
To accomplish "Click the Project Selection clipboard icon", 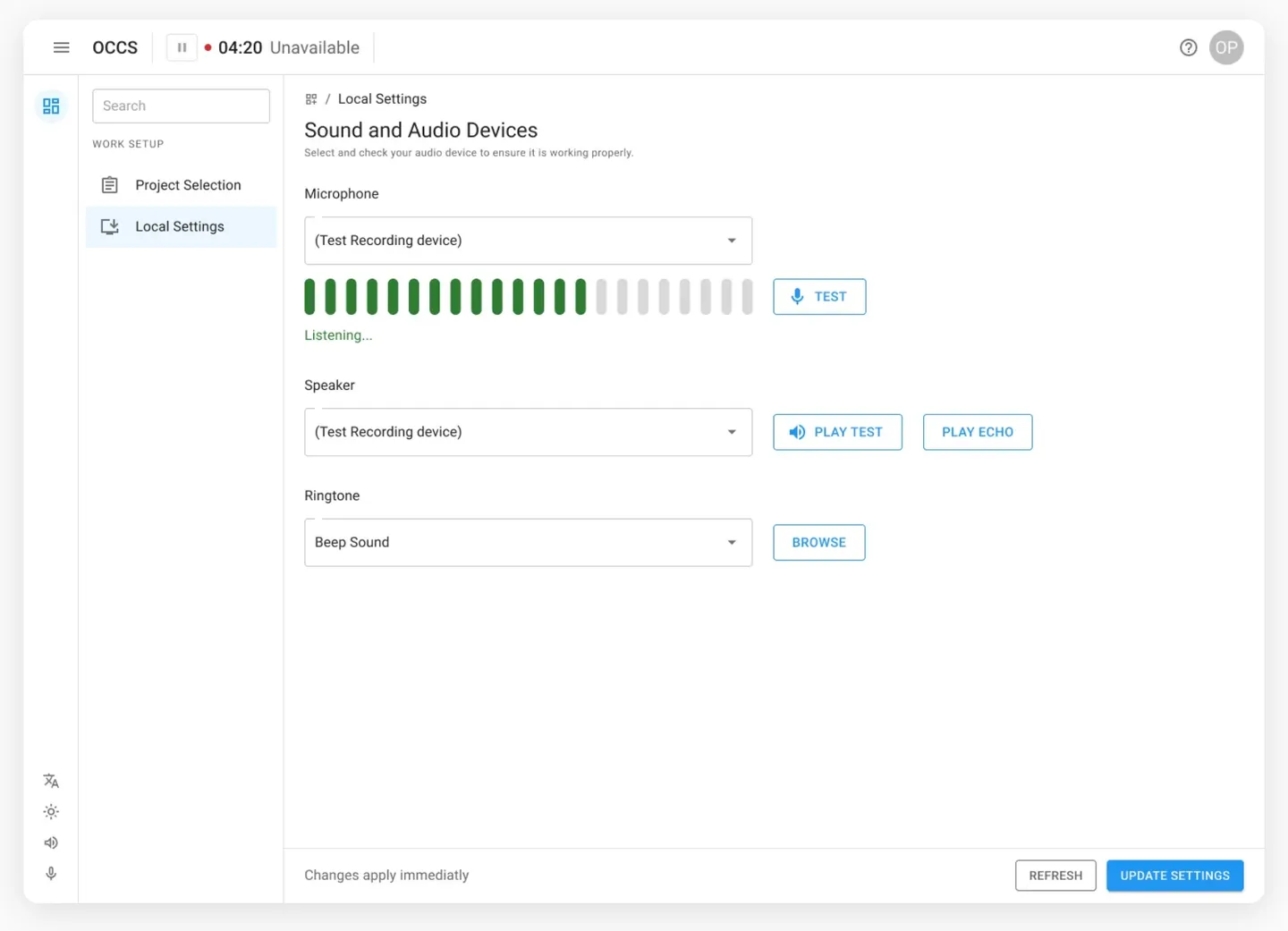I will coord(110,185).
